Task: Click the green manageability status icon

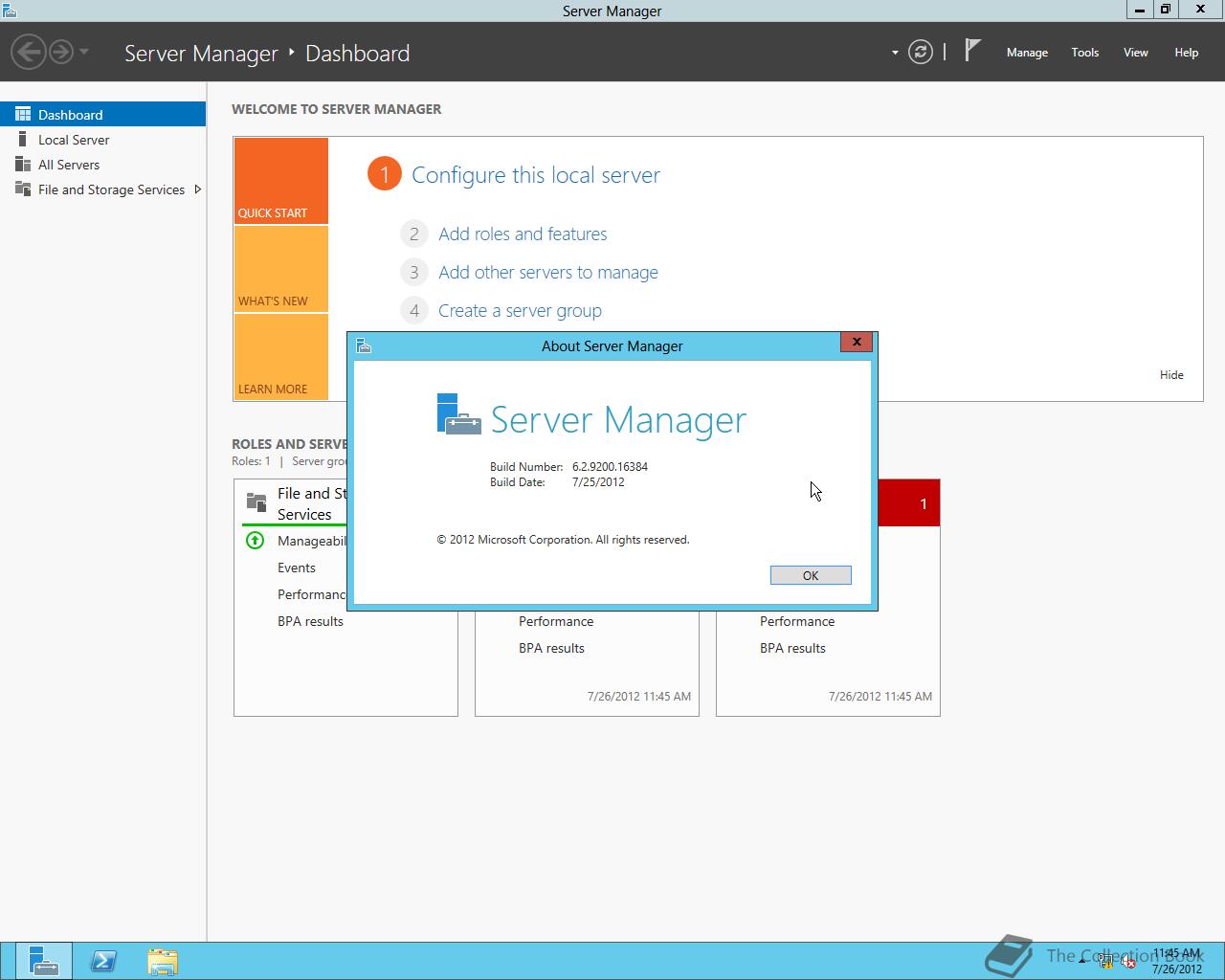Action: pyautogui.click(x=255, y=541)
